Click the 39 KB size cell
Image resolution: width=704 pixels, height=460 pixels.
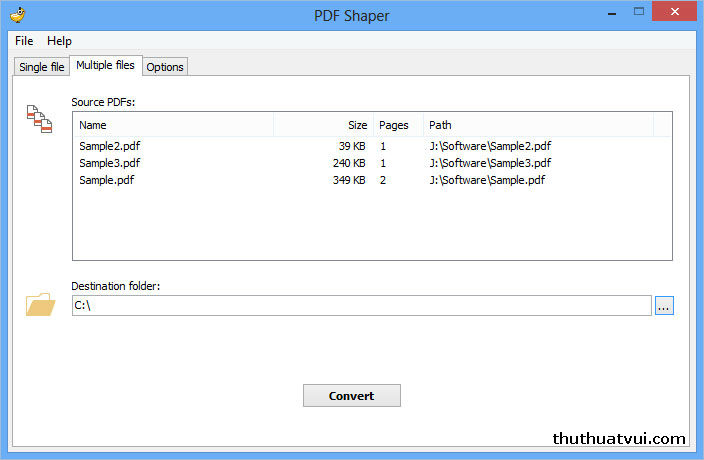point(352,146)
